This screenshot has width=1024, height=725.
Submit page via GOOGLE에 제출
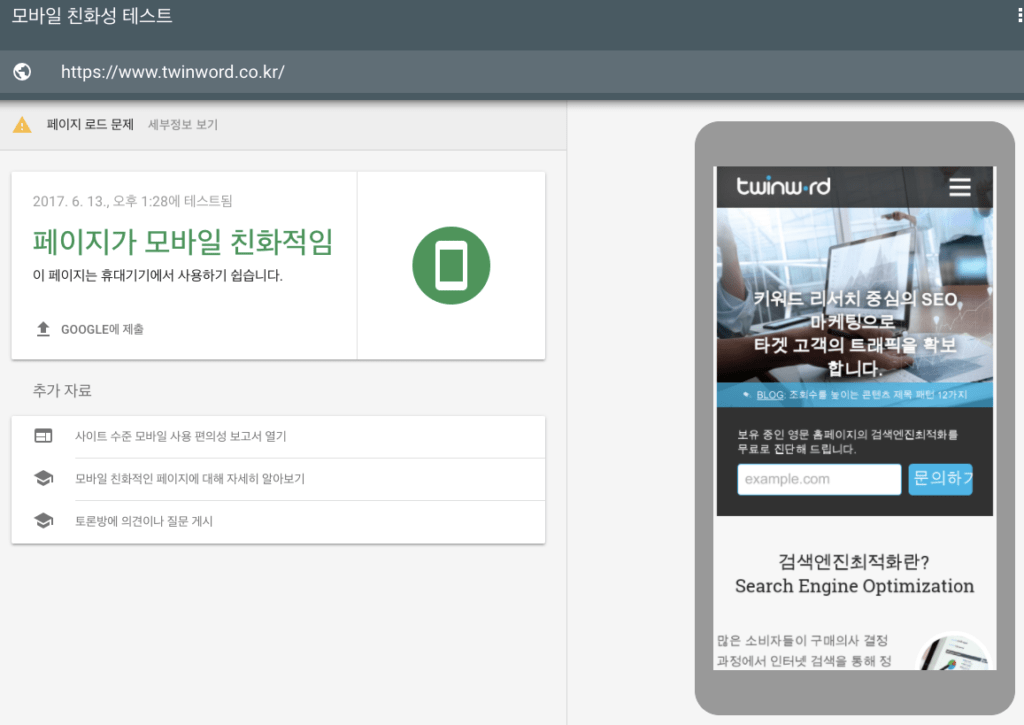pyautogui.click(x=90, y=329)
